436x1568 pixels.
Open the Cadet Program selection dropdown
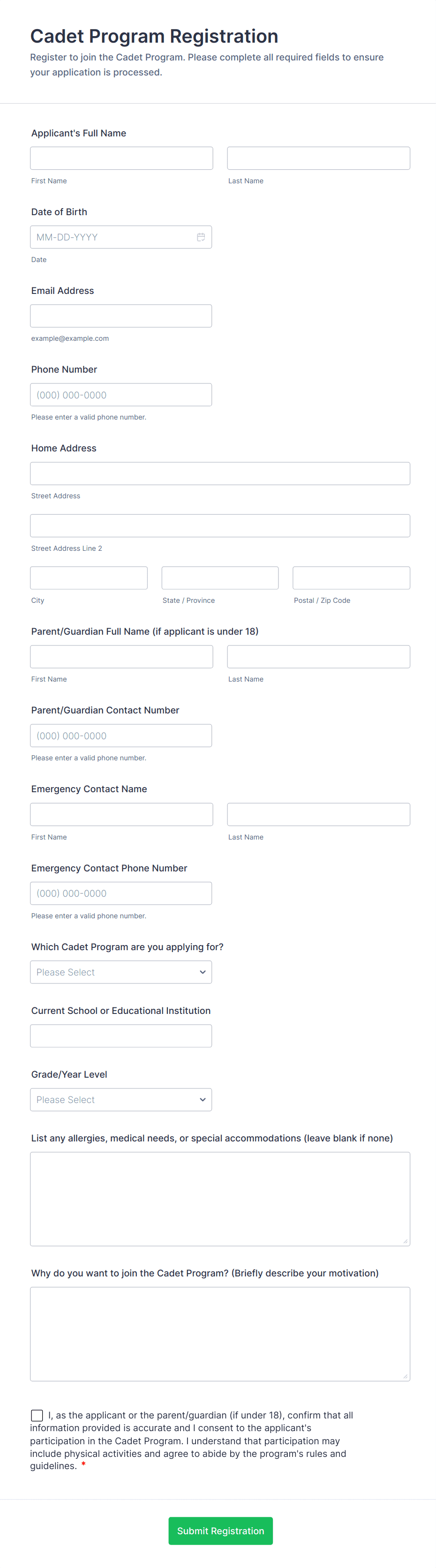(x=121, y=972)
